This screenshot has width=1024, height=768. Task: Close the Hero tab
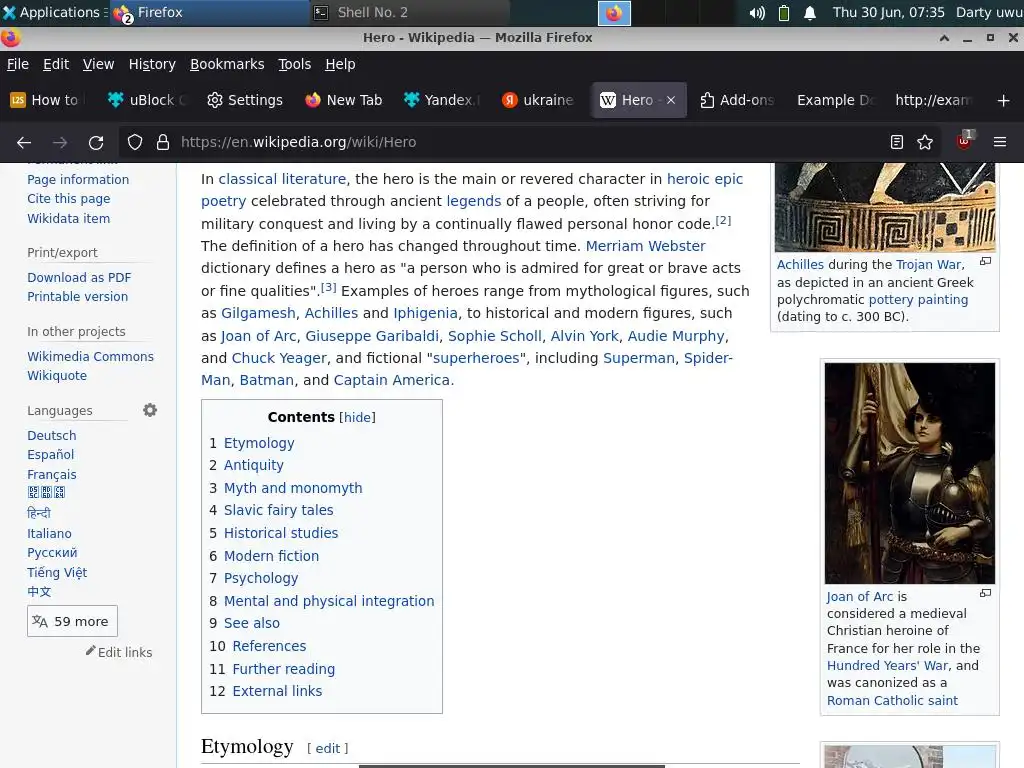coord(671,101)
